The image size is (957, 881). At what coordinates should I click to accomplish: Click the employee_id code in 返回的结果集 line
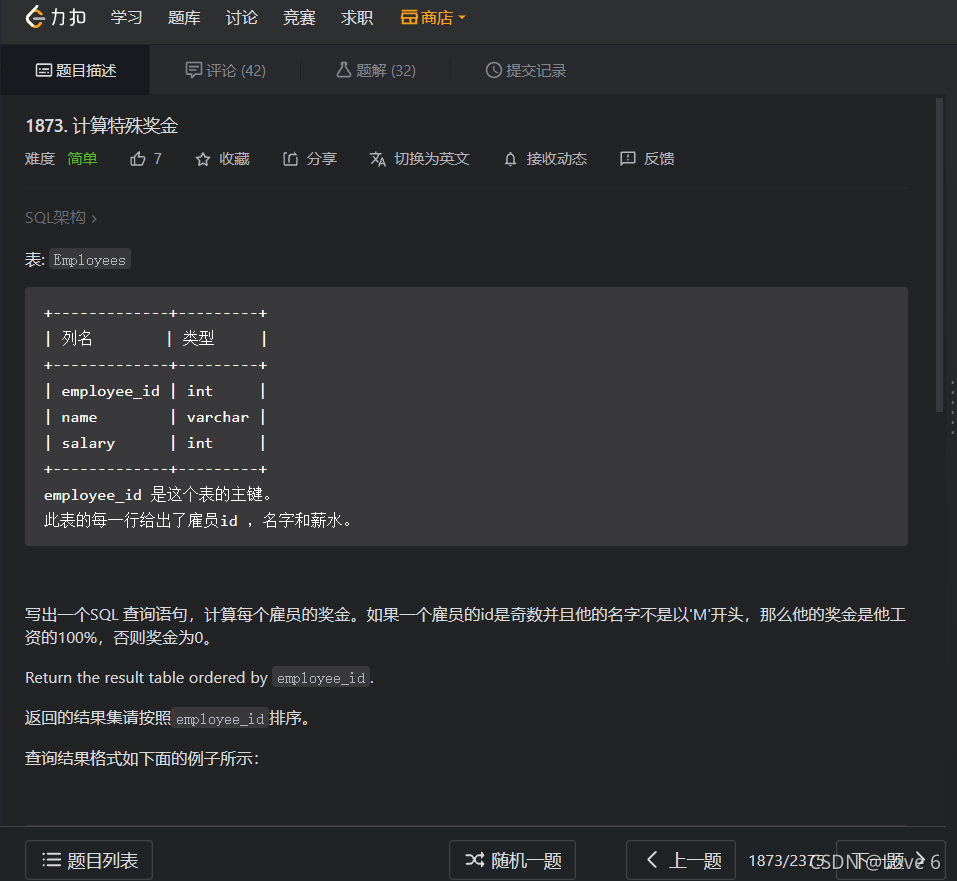point(220,719)
